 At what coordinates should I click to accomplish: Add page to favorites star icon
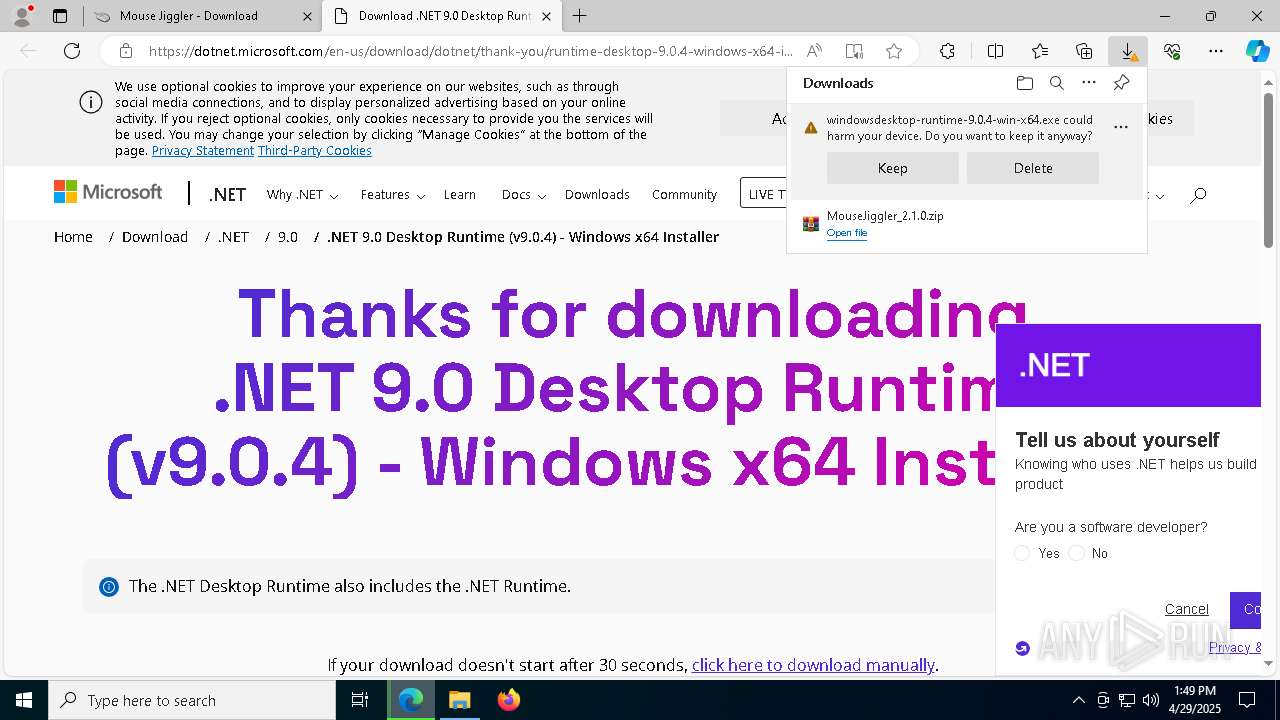894,51
